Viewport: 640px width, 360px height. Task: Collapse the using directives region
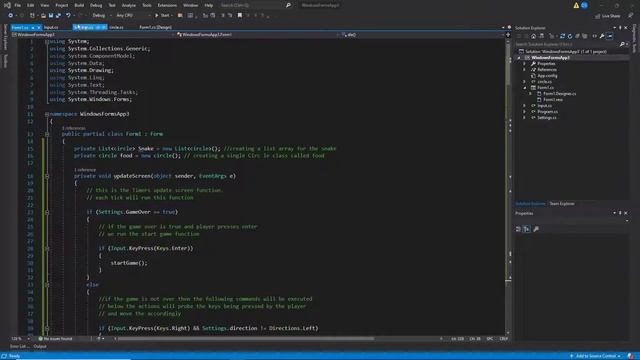47,42
